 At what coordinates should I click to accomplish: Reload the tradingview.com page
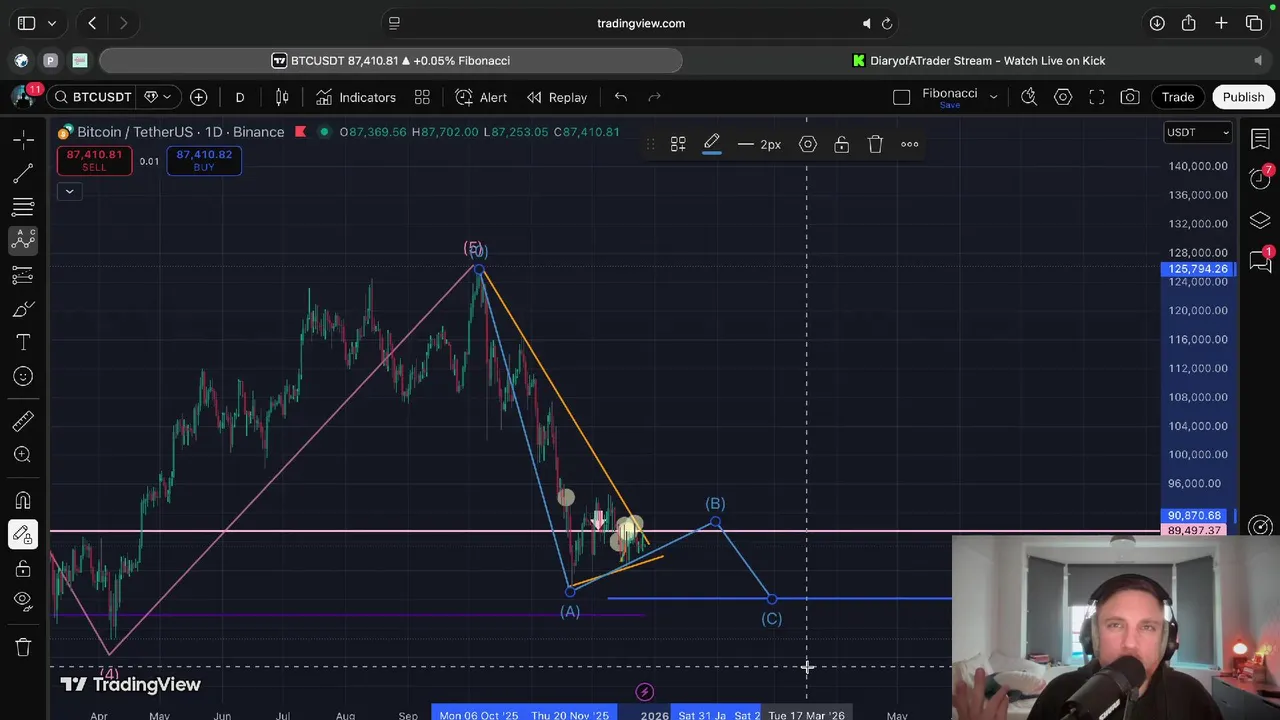(887, 23)
